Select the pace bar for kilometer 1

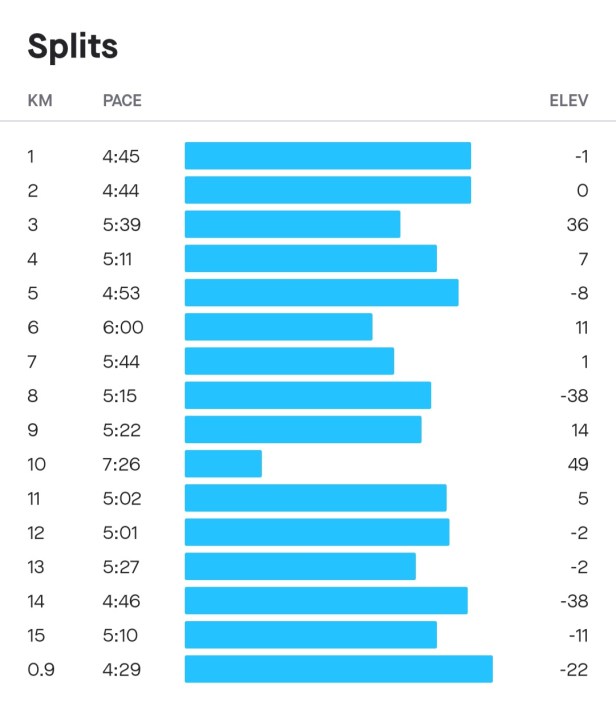point(327,156)
